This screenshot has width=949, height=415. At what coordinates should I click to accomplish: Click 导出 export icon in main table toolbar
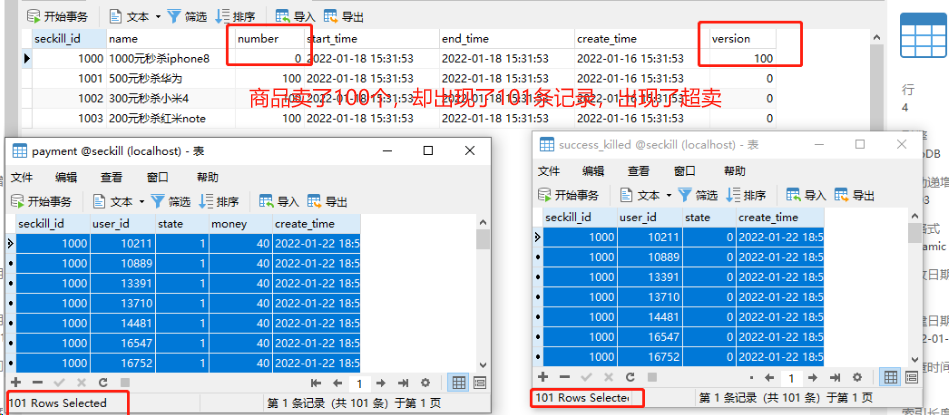(x=343, y=16)
